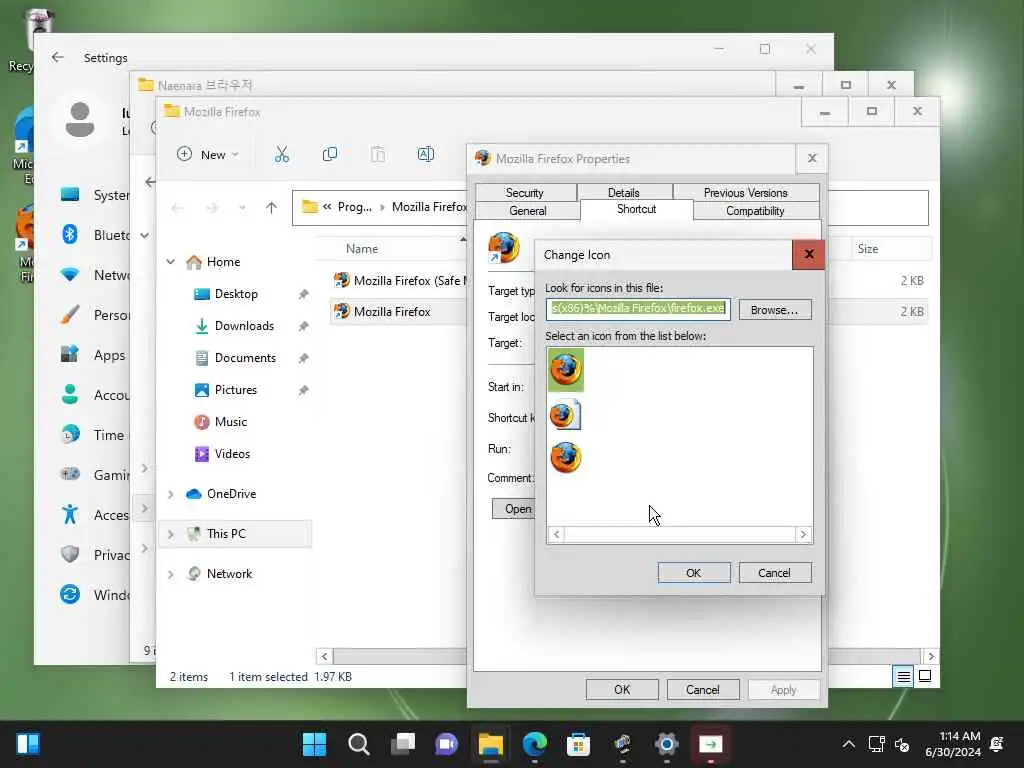Select the Shortcut tab

click(x=637, y=209)
